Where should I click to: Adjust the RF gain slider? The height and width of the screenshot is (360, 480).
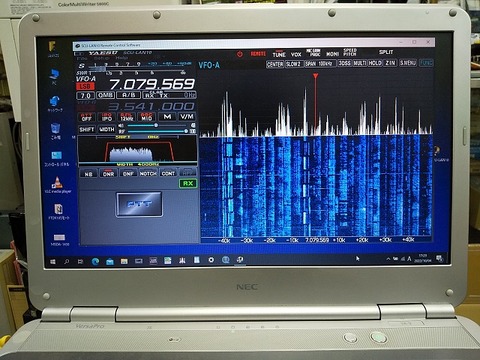pyautogui.click(x=156, y=131)
